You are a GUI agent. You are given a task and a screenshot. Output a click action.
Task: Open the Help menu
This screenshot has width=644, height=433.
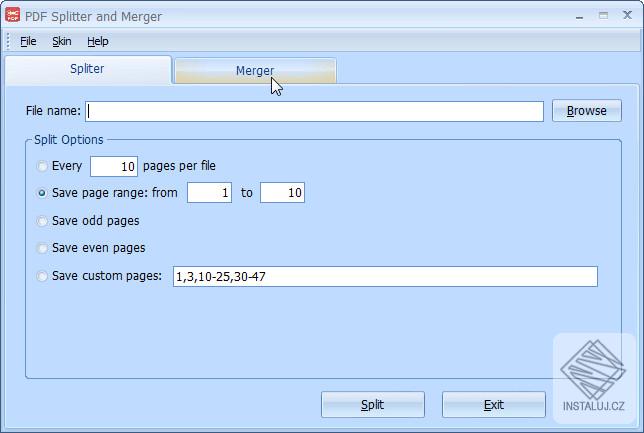click(x=98, y=41)
